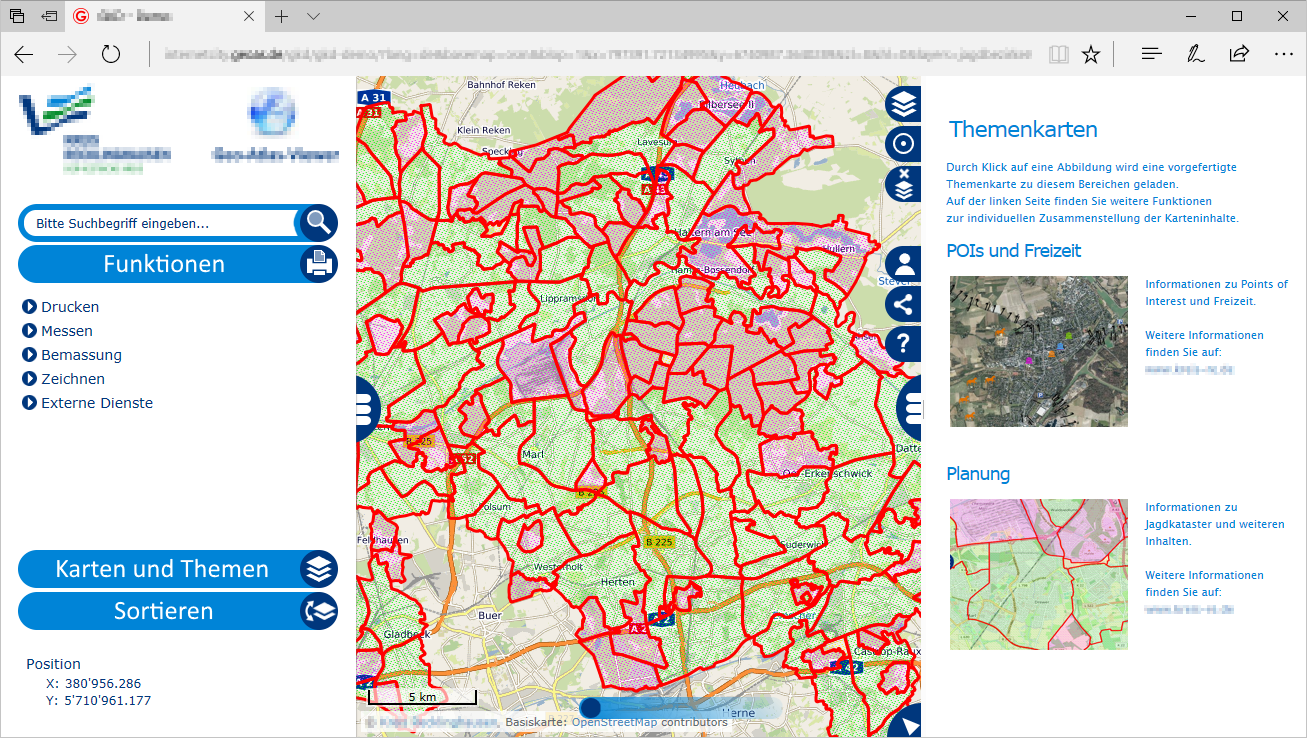Image resolution: width=1307 pixels, height=738 pixels.
Task: Open the user profile icon on map
Action: point(904,265)
